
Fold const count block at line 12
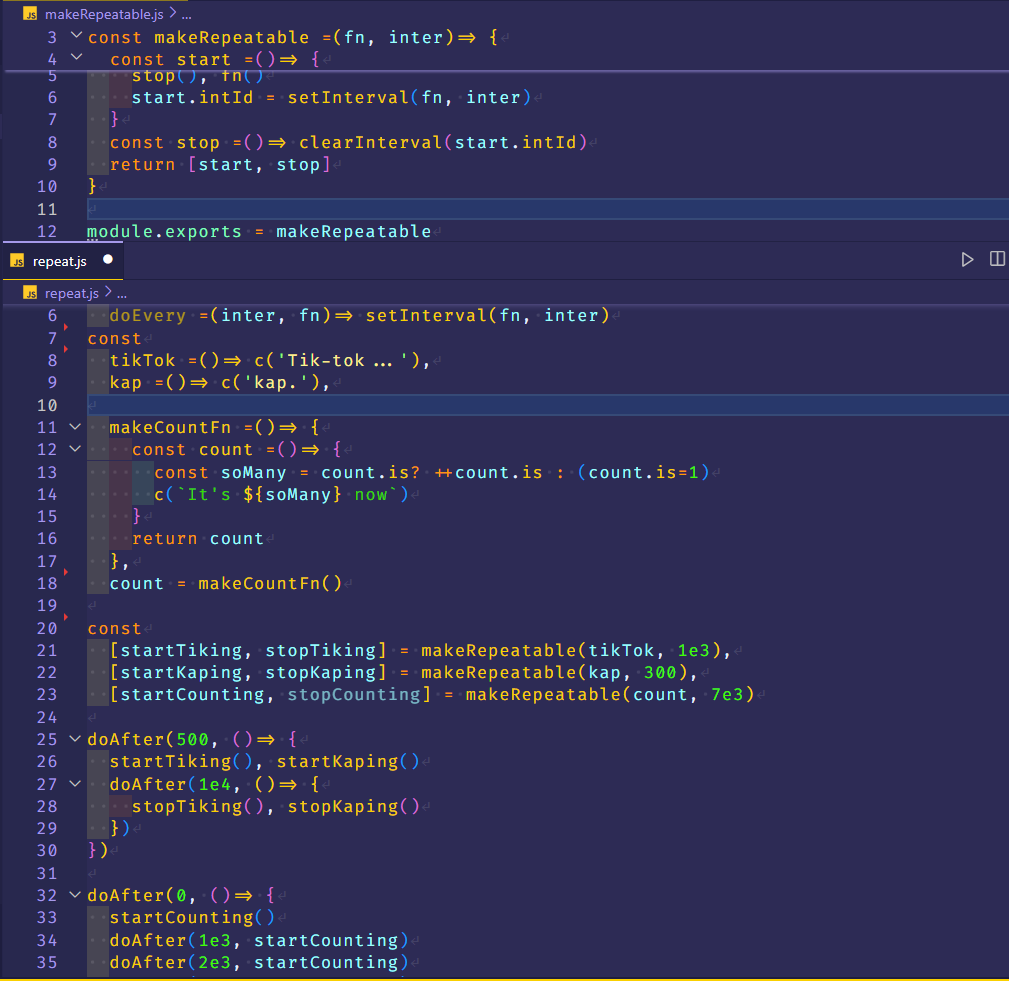[75, 448]
